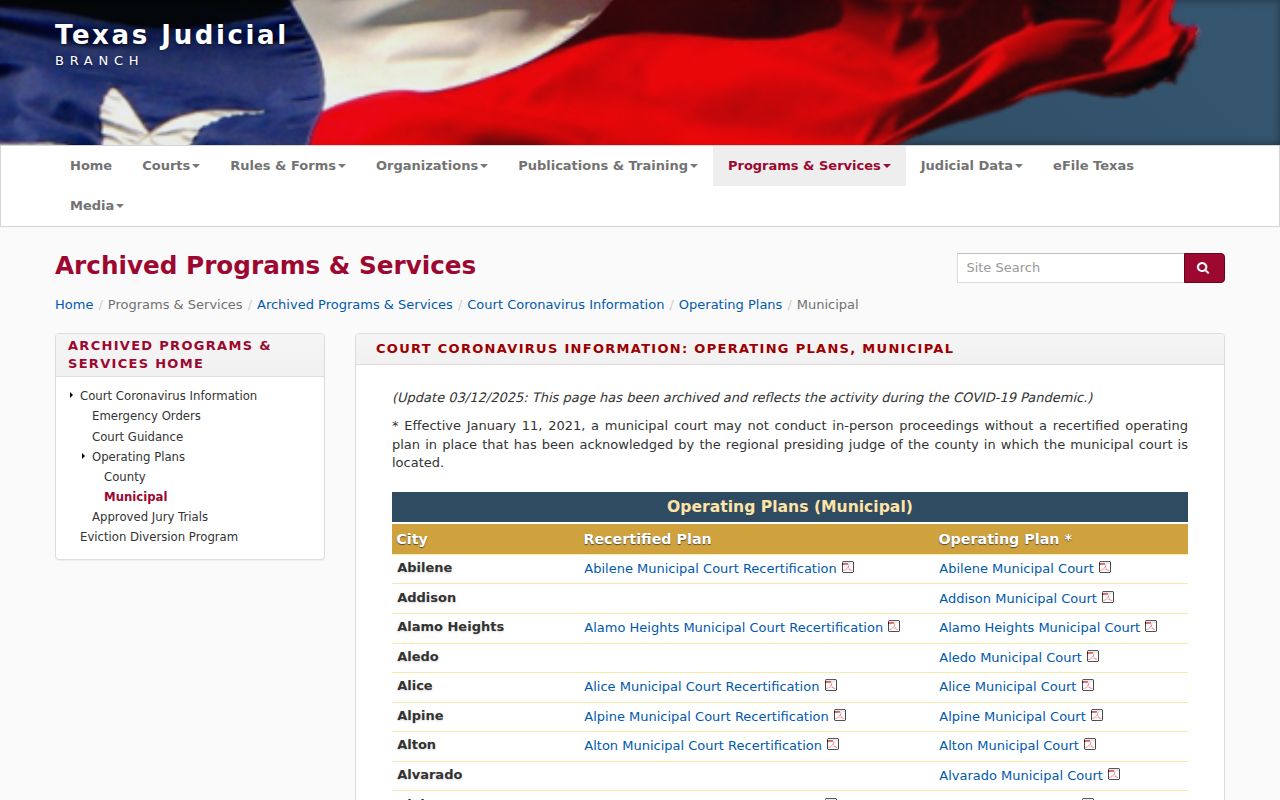
Task: Open Aledo Municipal Court link
Action: point(1010,657)
